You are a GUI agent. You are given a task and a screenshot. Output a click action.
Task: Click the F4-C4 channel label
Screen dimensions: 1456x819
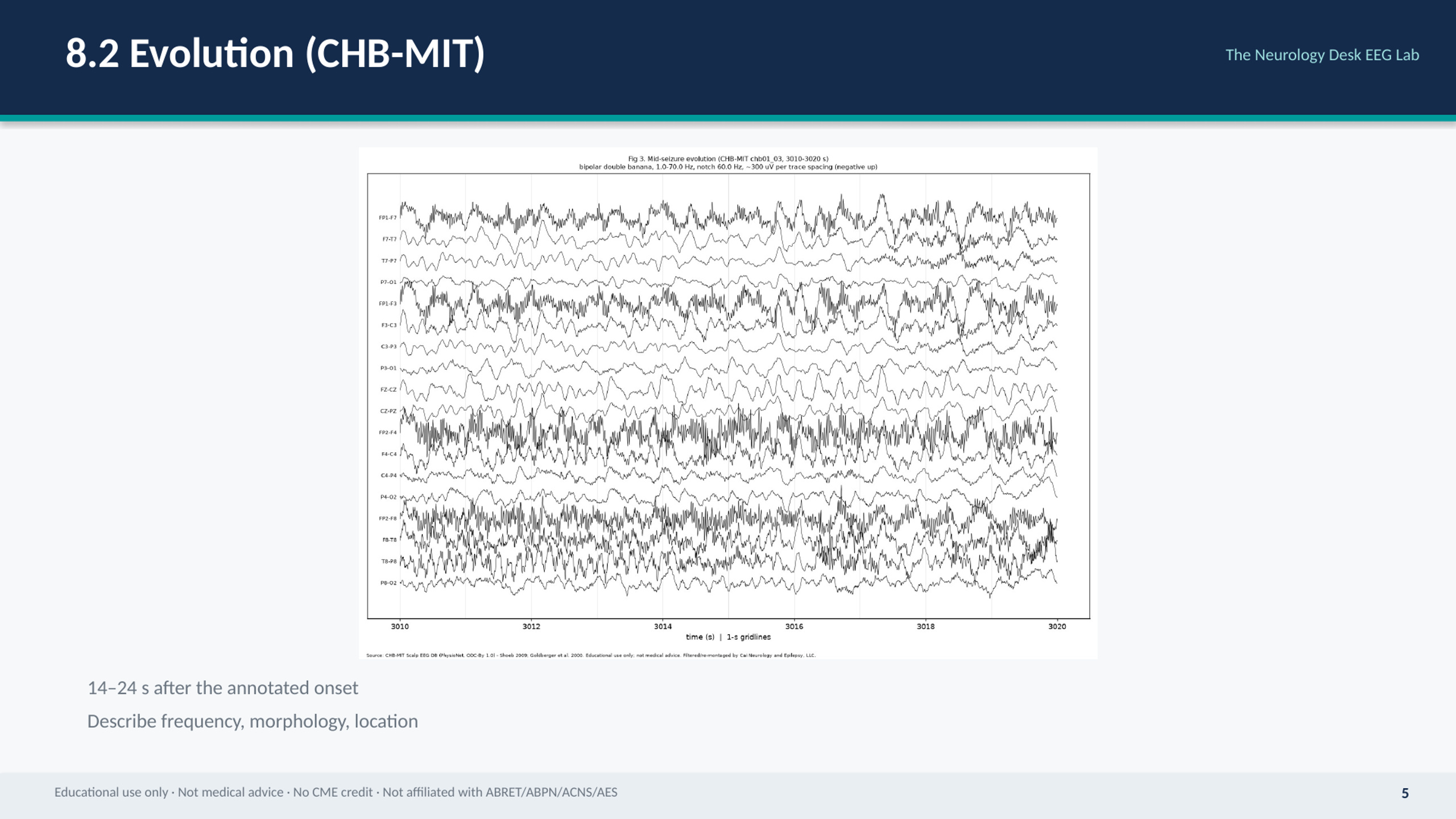389,454
